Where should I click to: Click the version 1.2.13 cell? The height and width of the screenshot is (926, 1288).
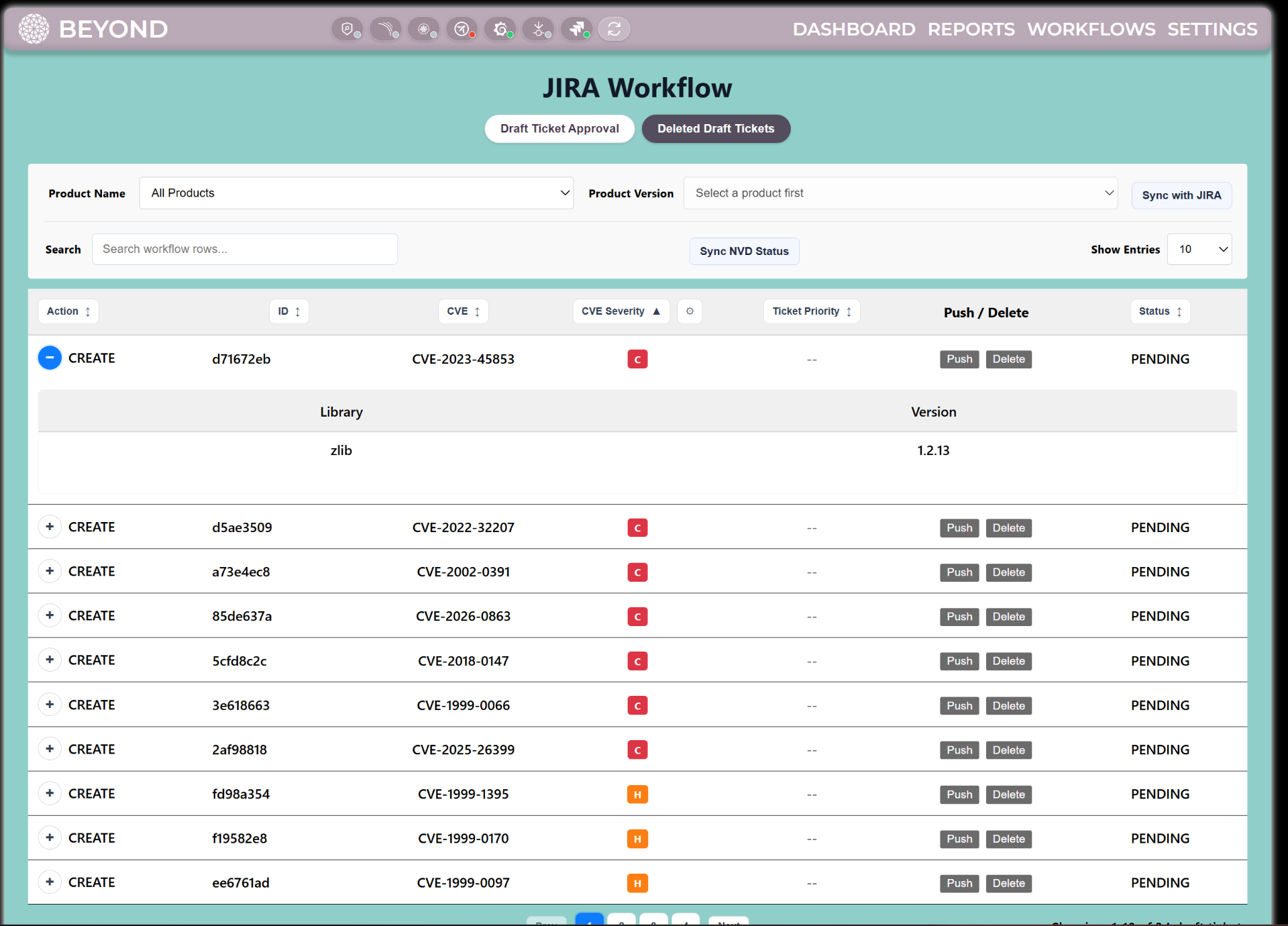pyautogui.click(x=933, y=450)
